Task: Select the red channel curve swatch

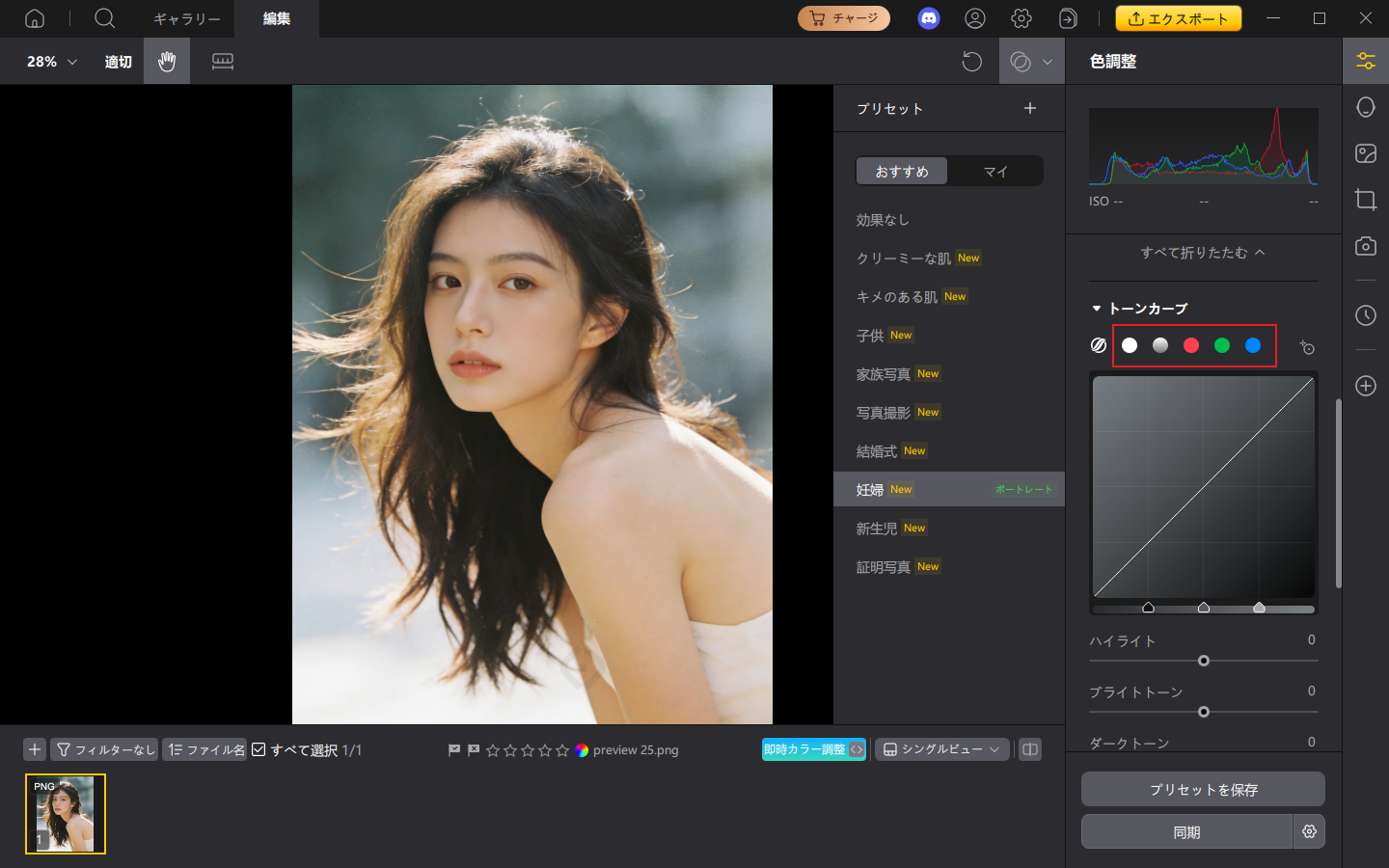Action: pos(1191,345)
